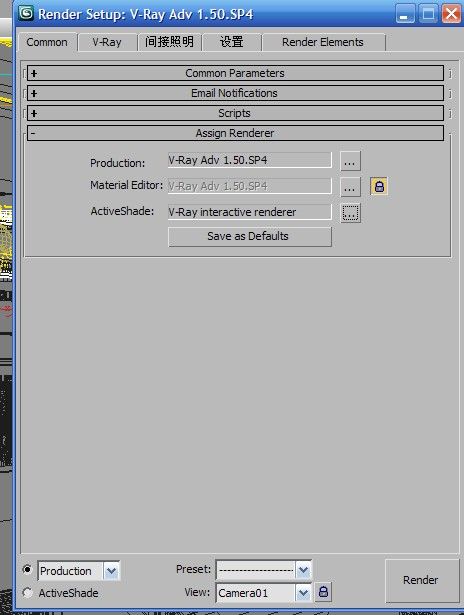Click the 3ds Max icon in title bar
464x615 pixels.
[x=26, y=13]
